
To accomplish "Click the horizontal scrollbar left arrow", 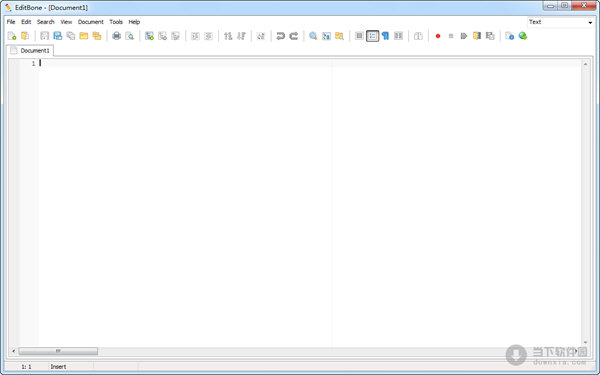I will pyautogui.click(x=14, y=351).
